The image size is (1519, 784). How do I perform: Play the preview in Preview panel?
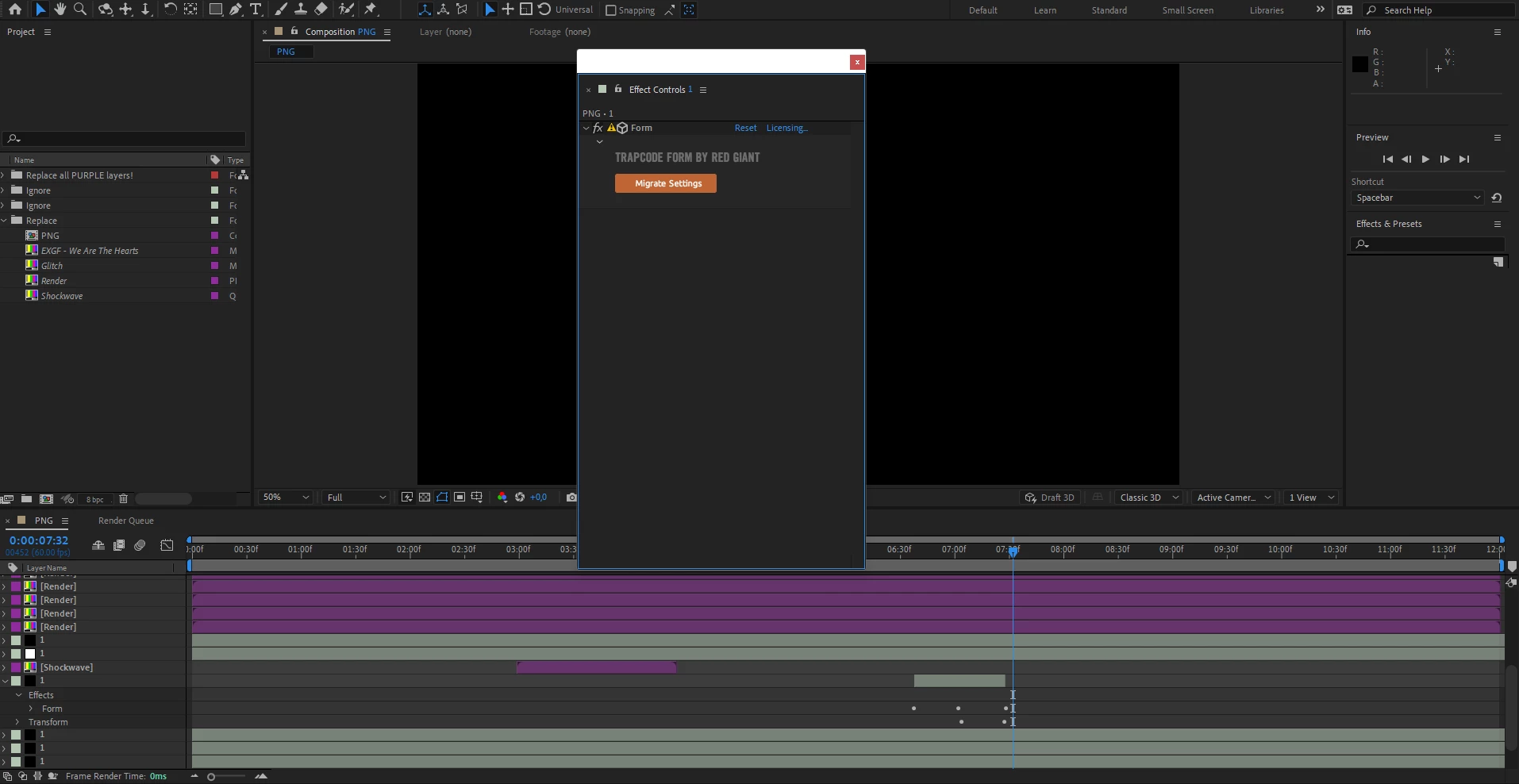point(1426,159)
